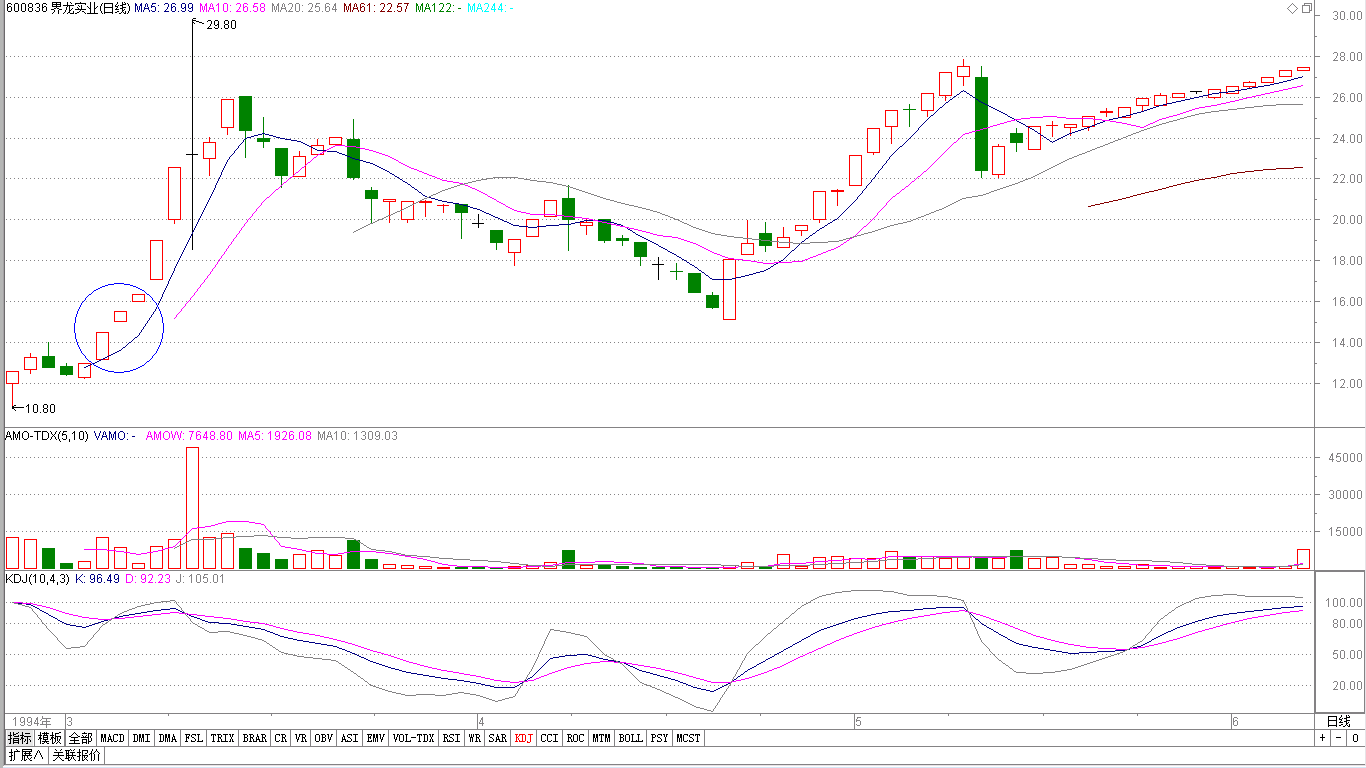Screen dimensions: 1366x768
Task: Switch indicator to MACD
Action: click(112, 738)
